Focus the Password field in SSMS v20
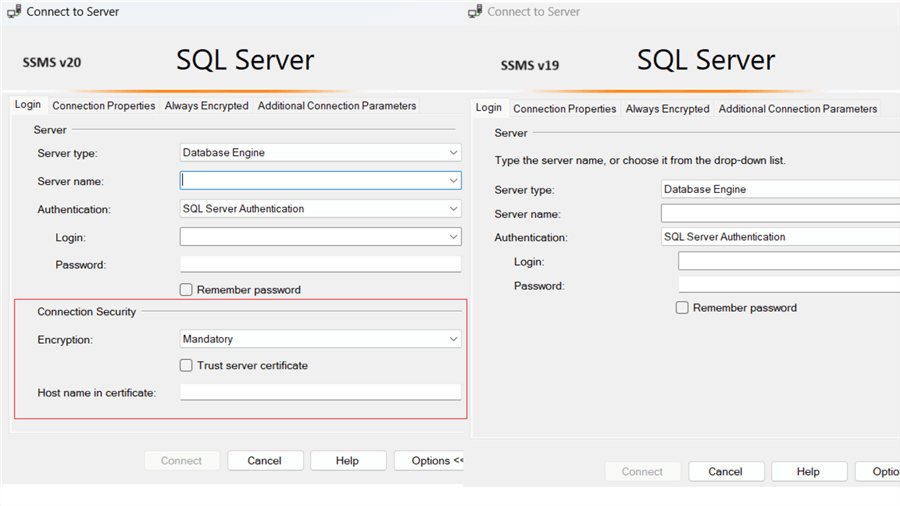Image resolution: width=900 pixels, height=506 pixels. click(320, 265)
